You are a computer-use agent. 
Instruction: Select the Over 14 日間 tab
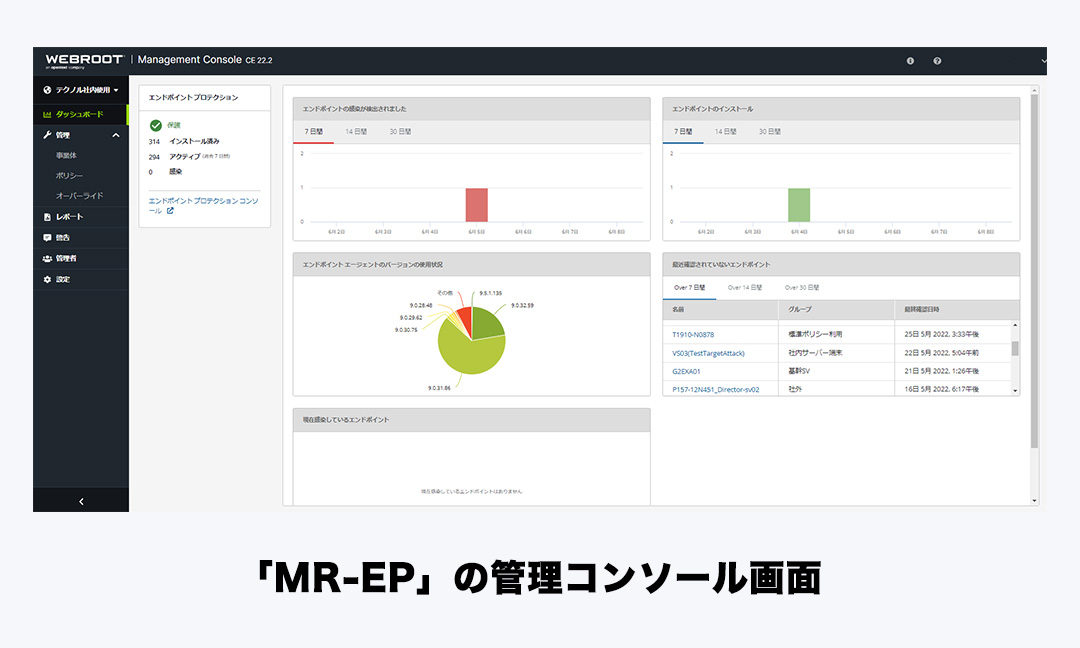(x=744, y=287)
